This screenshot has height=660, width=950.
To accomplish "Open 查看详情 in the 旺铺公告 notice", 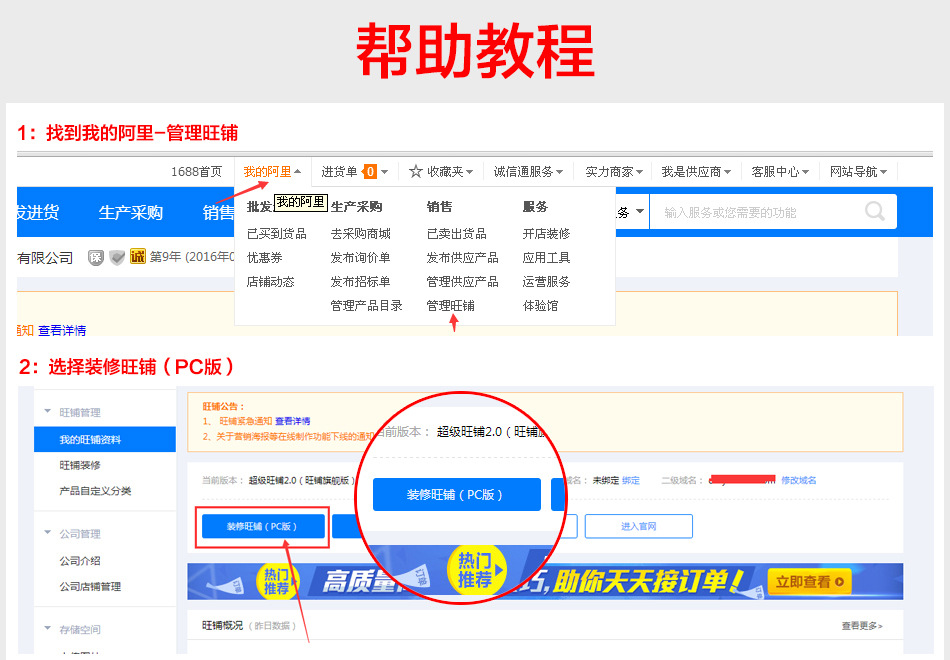I will tap(293, 421).
